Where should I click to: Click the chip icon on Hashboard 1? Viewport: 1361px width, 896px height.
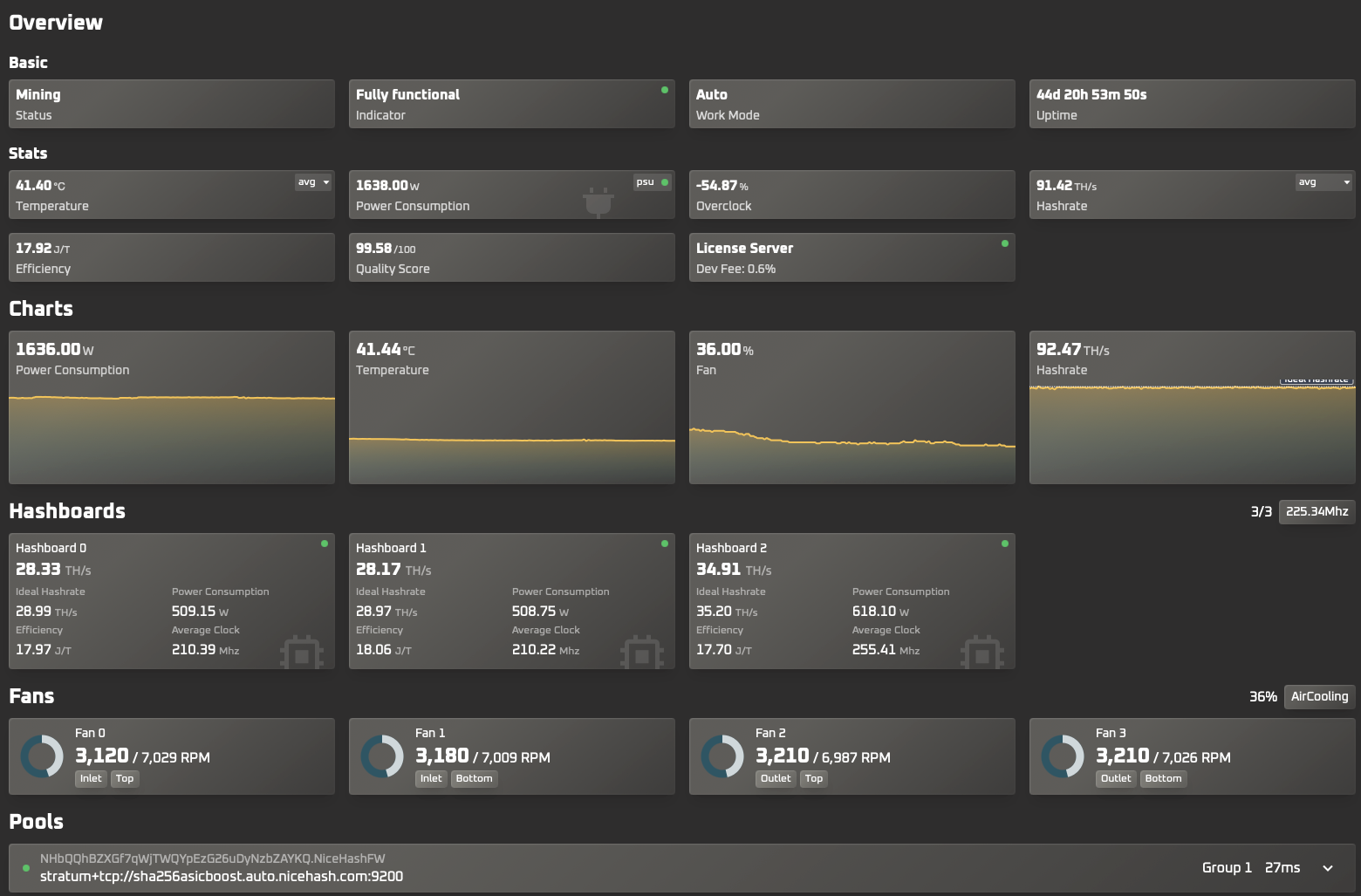tap(642, 653)
